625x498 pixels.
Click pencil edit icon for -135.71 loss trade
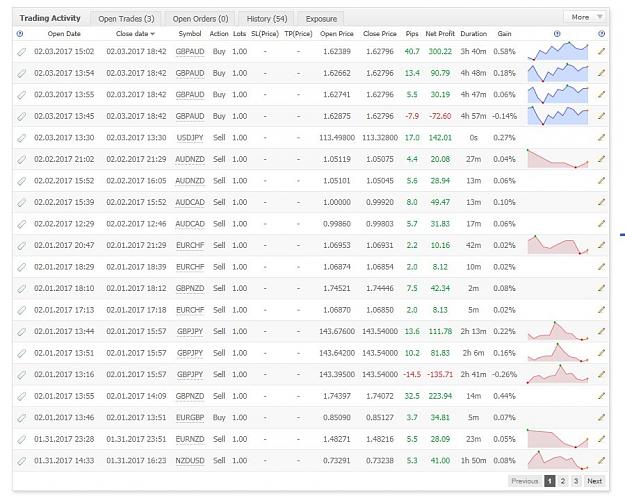pyautogui.click(x=601, y=374)
